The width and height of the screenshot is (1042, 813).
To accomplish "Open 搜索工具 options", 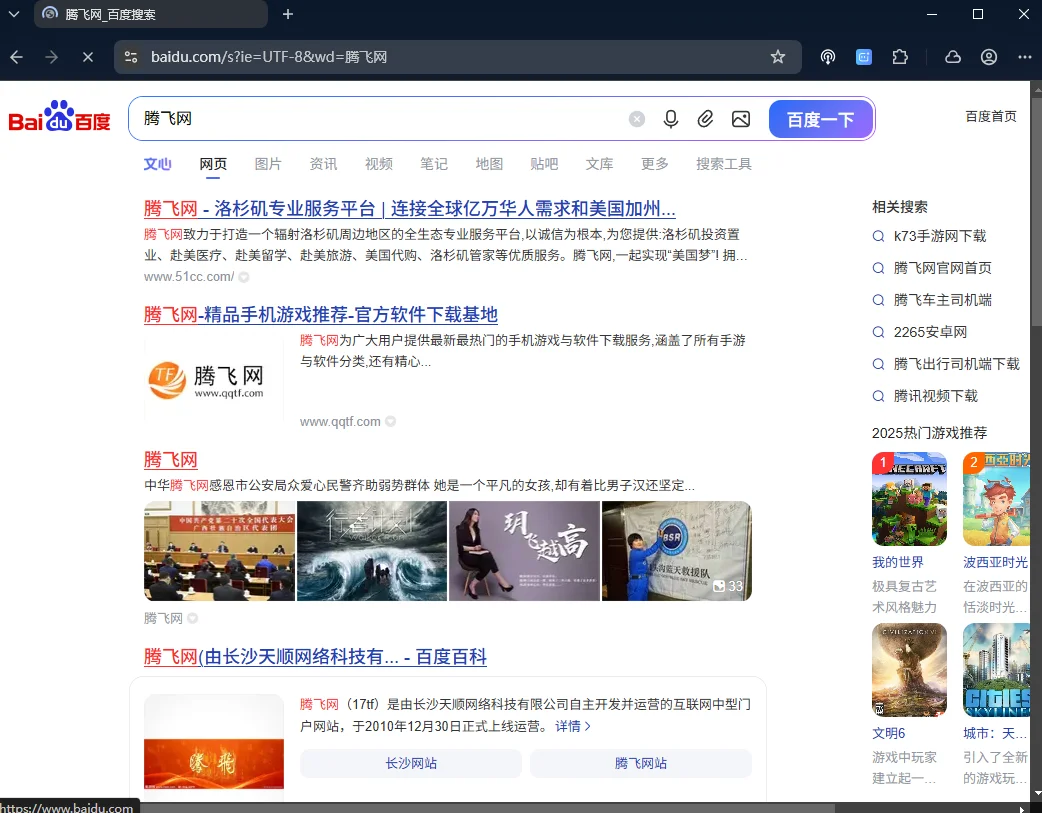I will click(x=724, y=164).
